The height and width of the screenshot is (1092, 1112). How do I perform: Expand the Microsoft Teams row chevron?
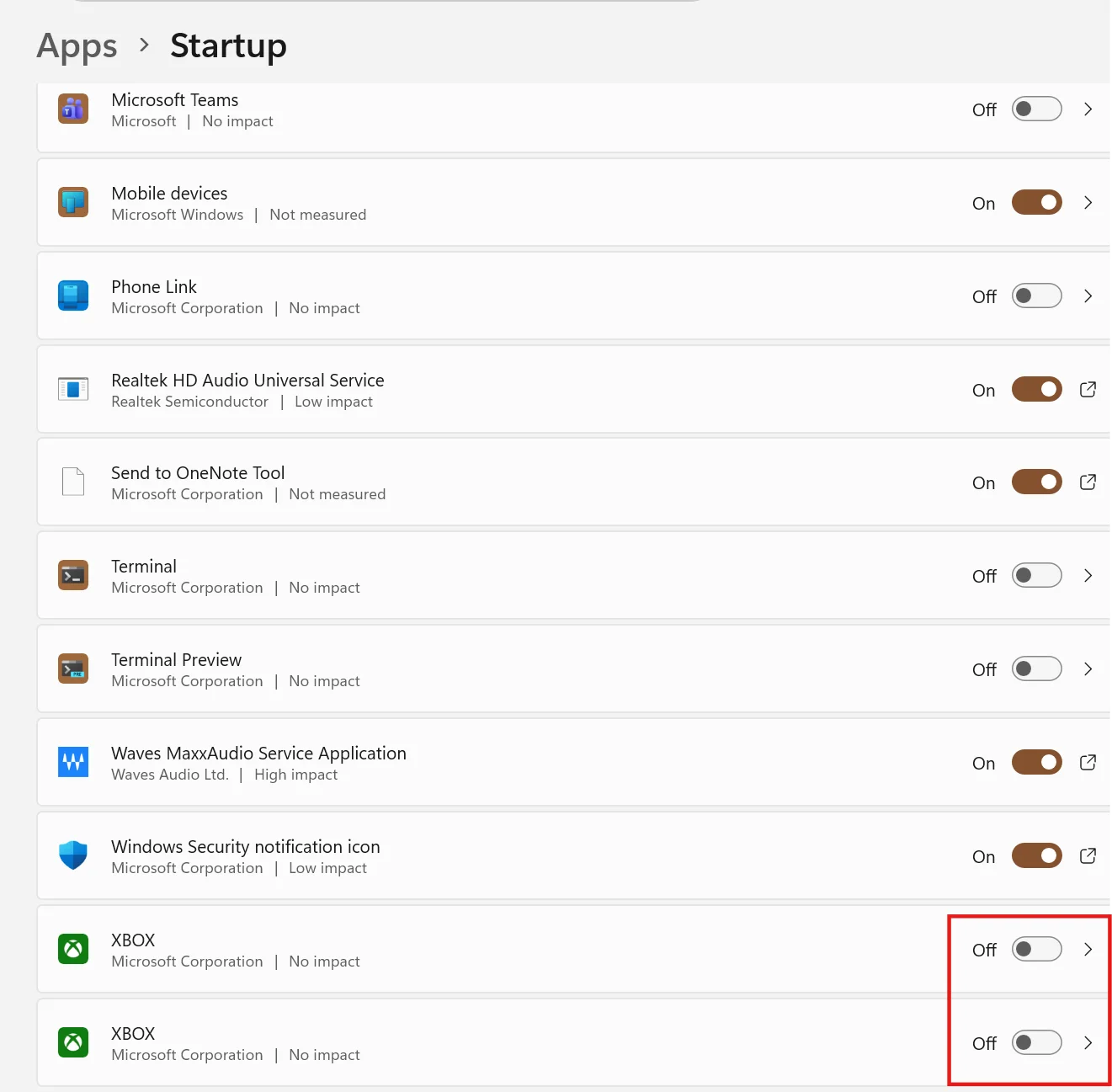1088,109
